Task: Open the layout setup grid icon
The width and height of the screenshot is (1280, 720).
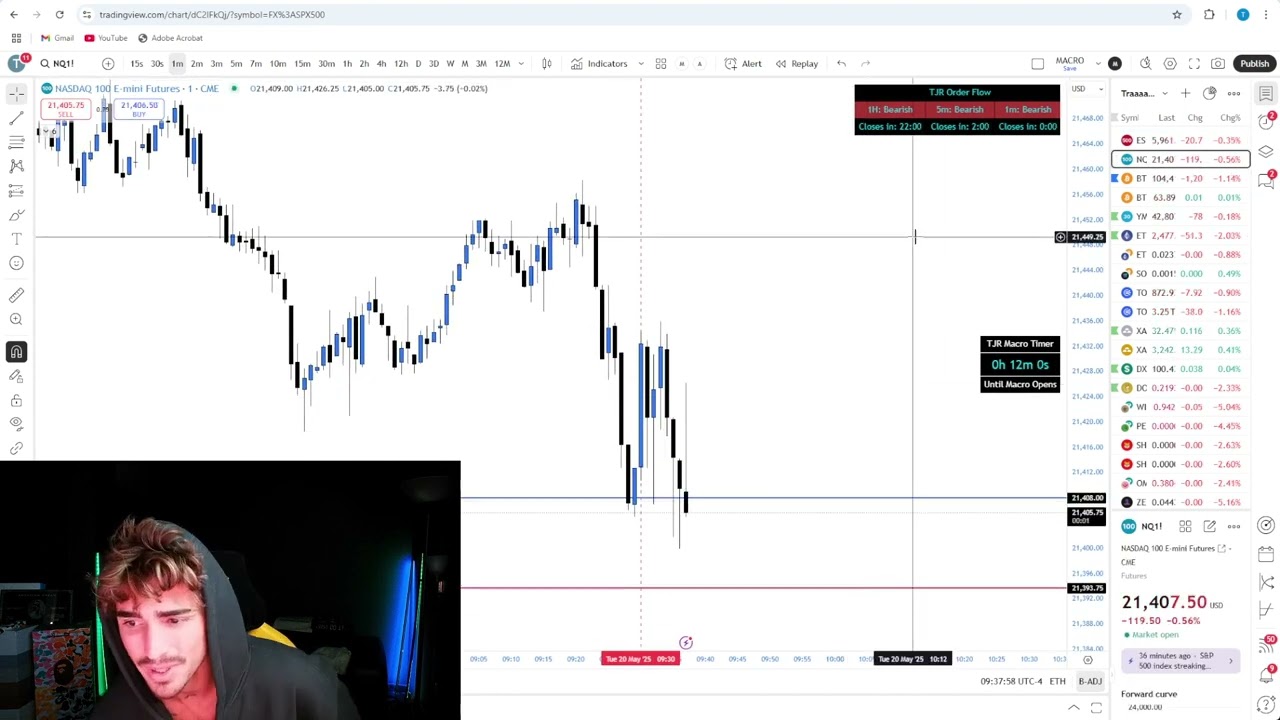Action: tap(661, 64)
